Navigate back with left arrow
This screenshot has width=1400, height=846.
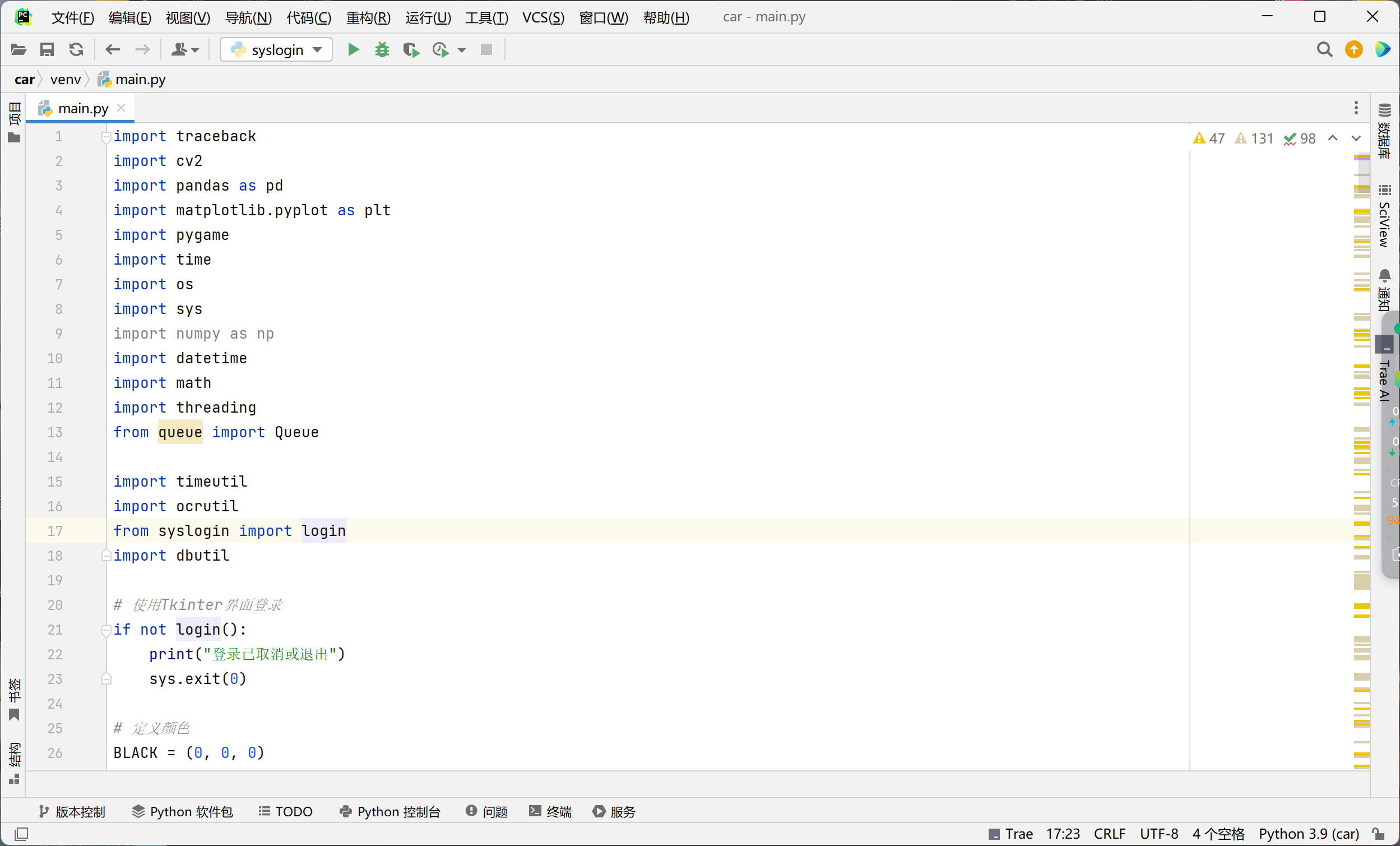pos(113,50)
